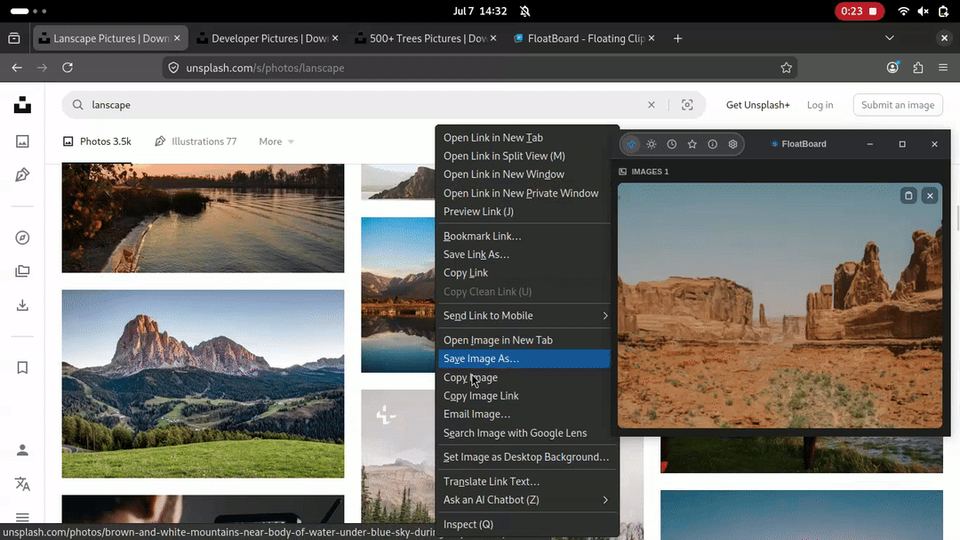Choose Copy Link menu entry
Image resolution: width=960 pixels, height=540 pixels.
click(524, 273)
